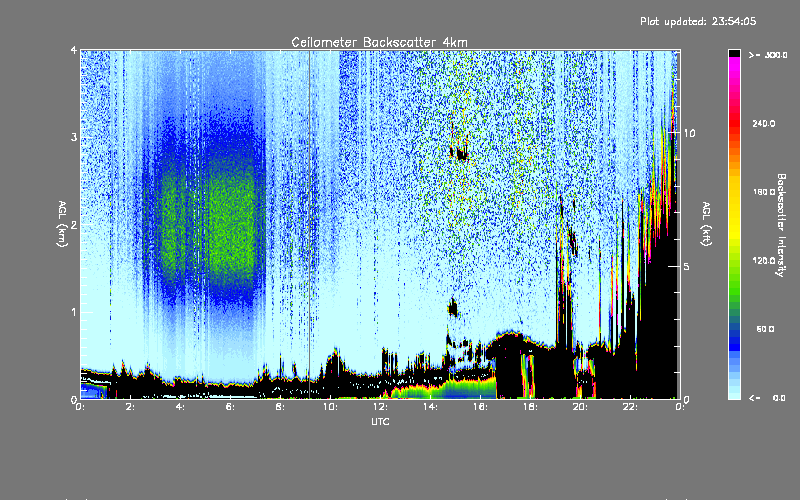Click the '60.0' colorbar tick label

pos(765,329)
